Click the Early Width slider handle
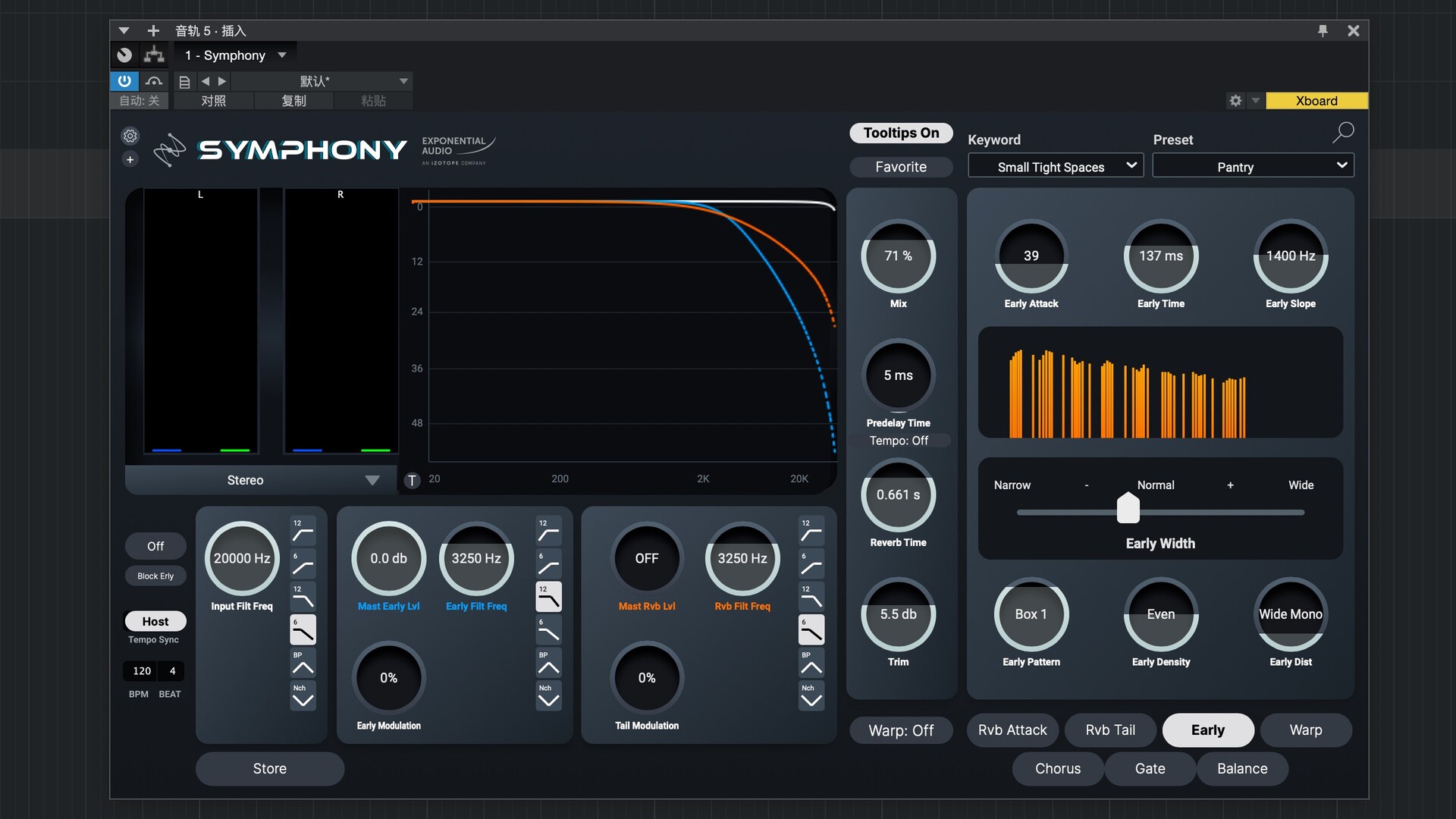 [1128, 510]
